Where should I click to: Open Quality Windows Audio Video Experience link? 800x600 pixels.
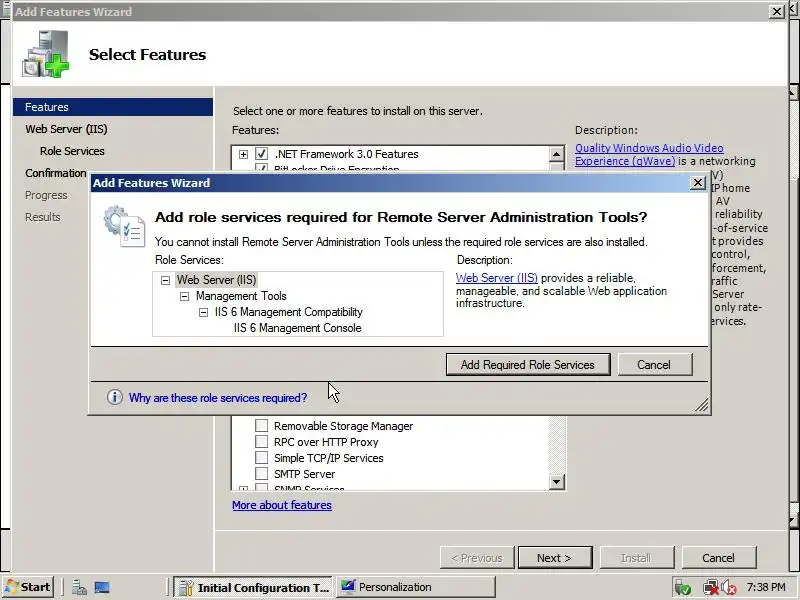(649, 155)
